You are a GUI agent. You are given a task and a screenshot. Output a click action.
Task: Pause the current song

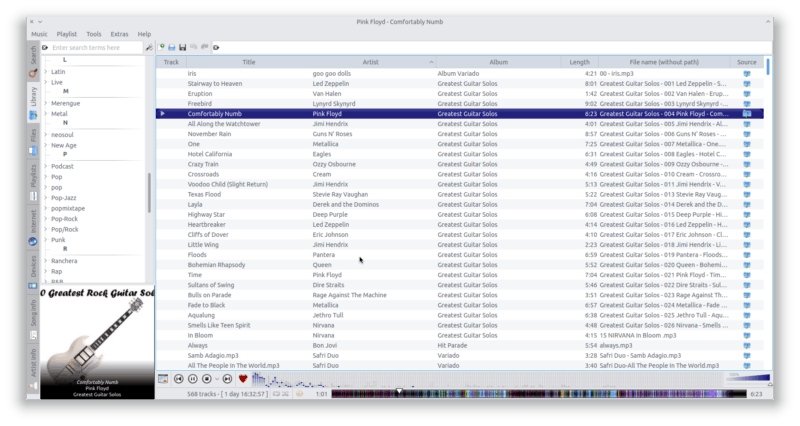(x=192, y=379)
